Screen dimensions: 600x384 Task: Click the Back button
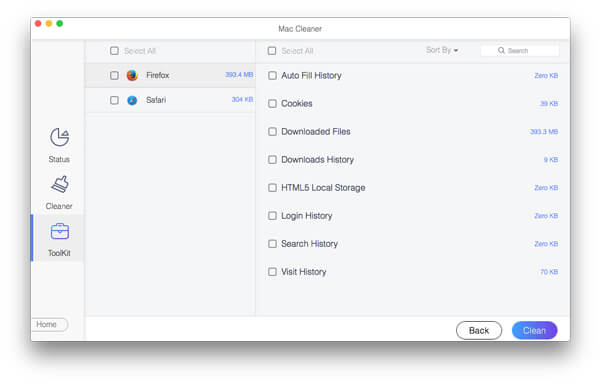coord(479,330)
